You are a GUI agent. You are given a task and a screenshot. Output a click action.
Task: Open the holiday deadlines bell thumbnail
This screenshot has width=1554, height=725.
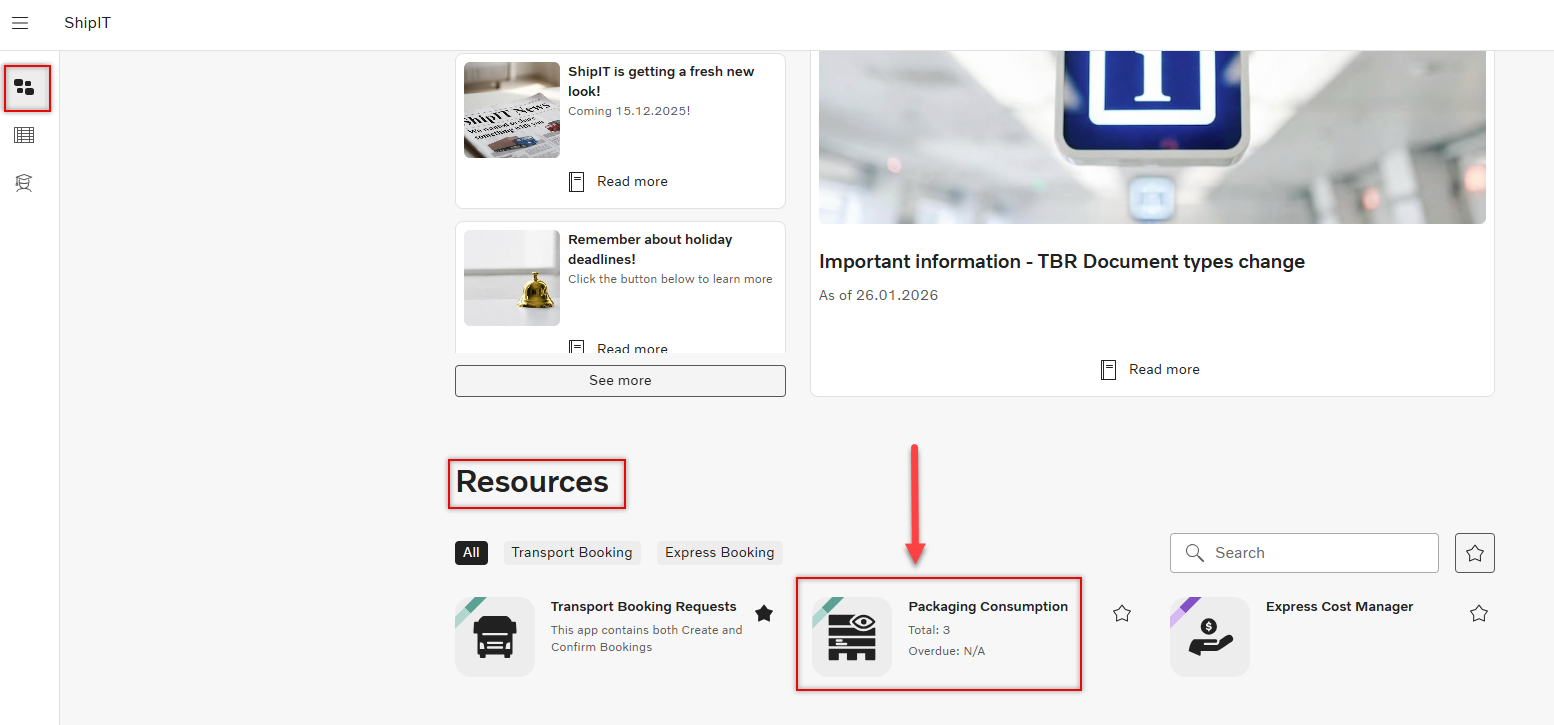point(512,278)
